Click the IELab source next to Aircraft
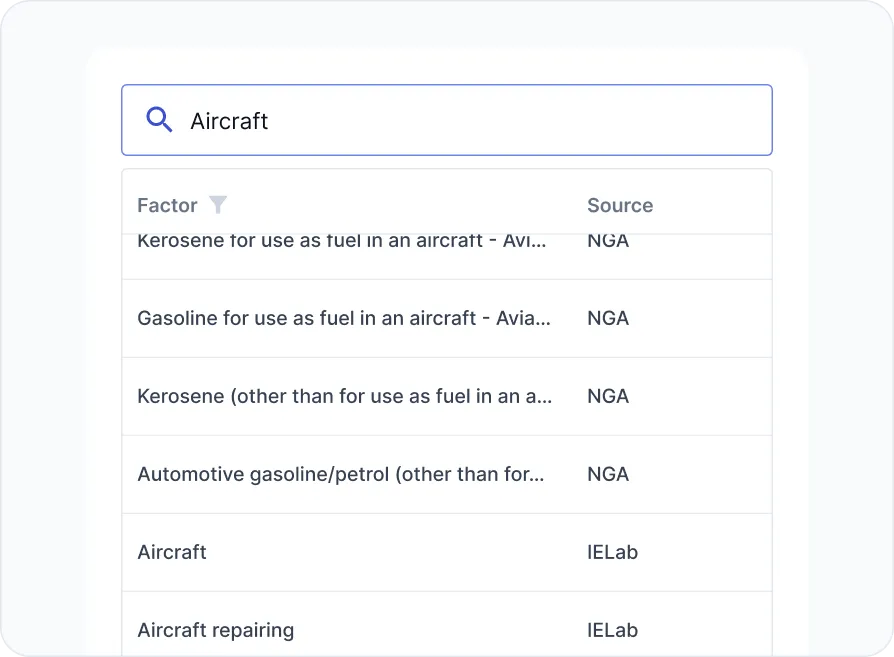The image size is (894, 657). (612, 552)
